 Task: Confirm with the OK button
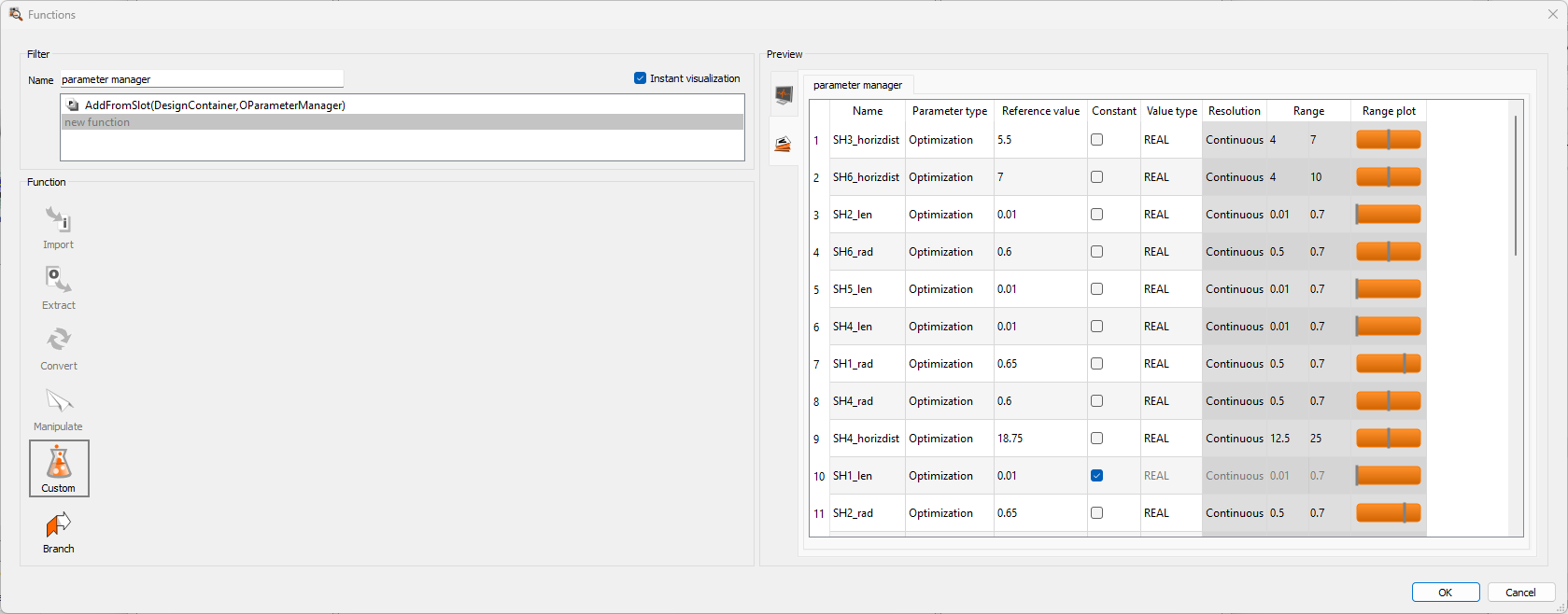[x=1445, y=593]
